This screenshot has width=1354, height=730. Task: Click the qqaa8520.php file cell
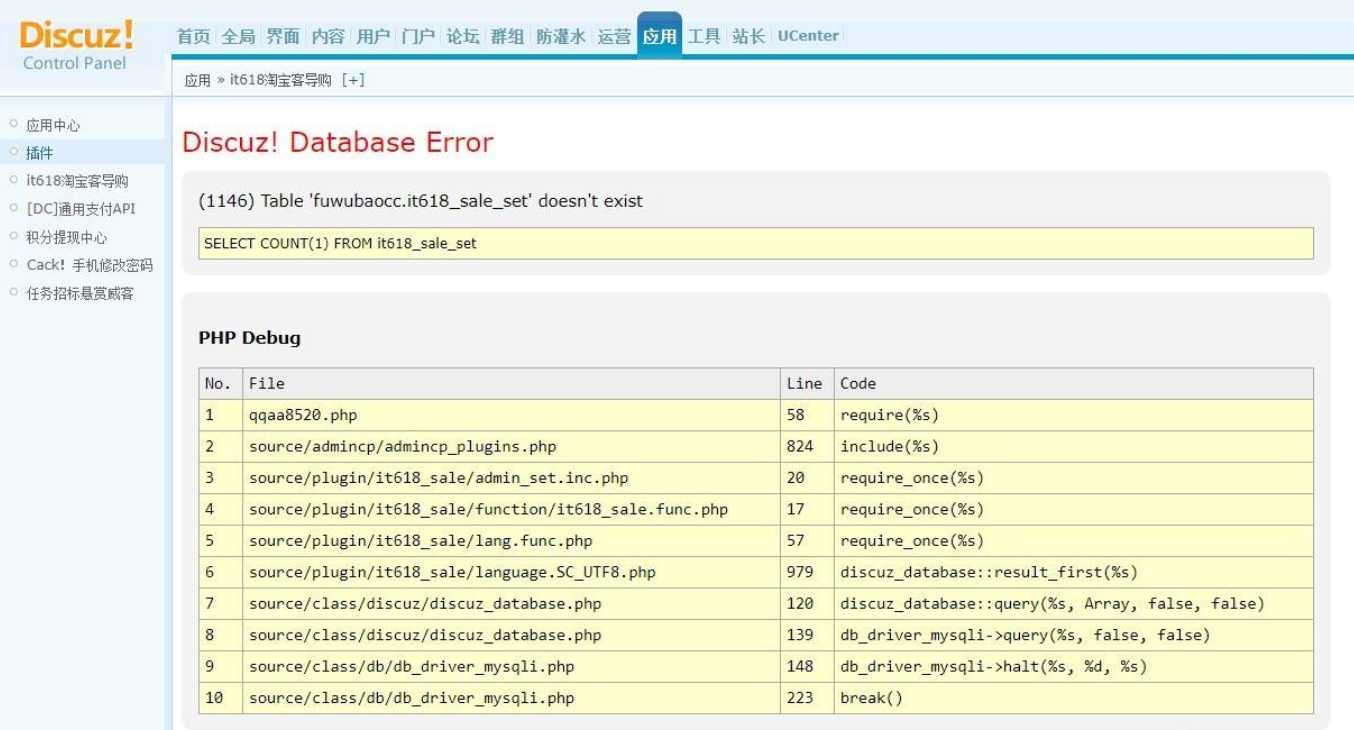coord(511,415)
